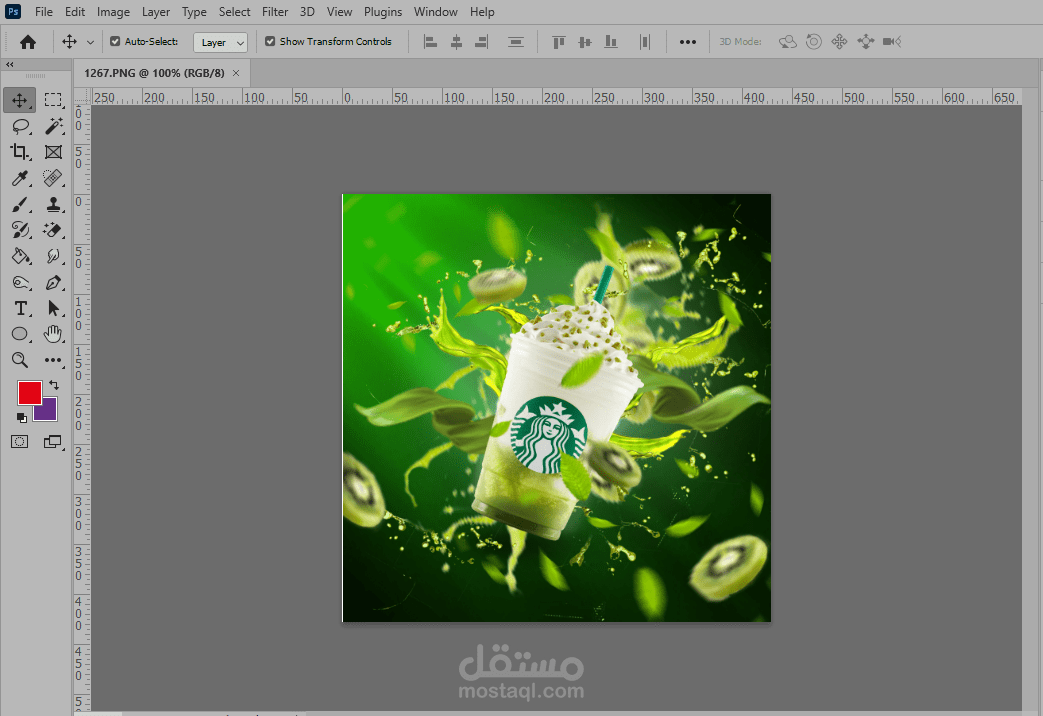Expand the toolbar via double-arrow chevron
The height and width of the screenshot is (716, 1043).
[10, 64]
